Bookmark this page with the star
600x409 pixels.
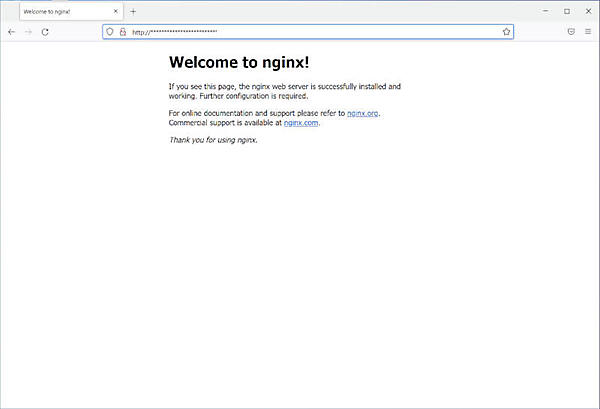(x=506, y=32)
